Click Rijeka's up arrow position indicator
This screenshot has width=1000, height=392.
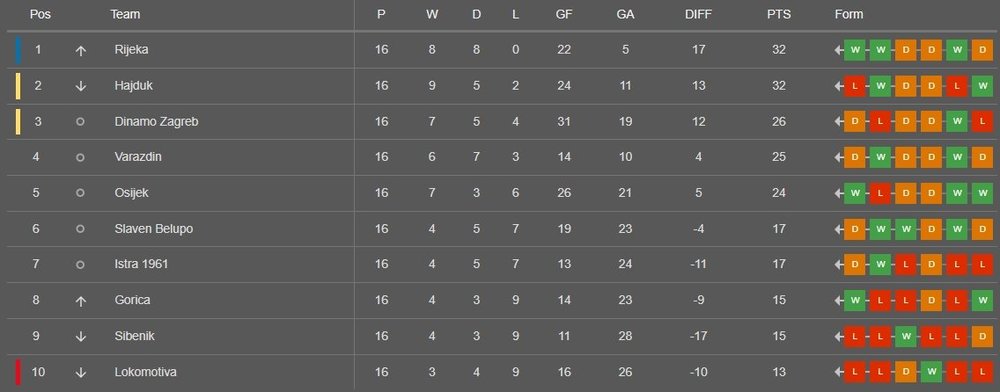point(80,50)
